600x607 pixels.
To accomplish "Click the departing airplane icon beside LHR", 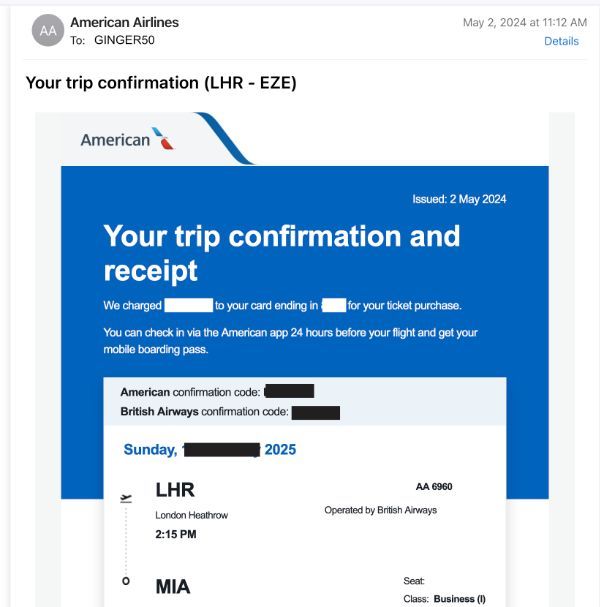I will [126, 498].
